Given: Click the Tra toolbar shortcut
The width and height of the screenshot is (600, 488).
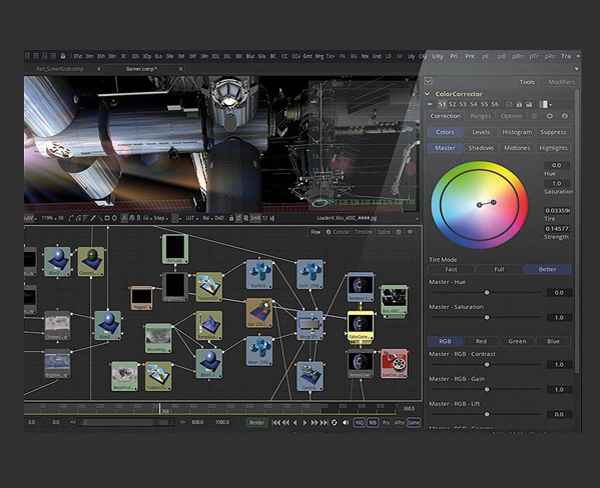Looking at the screenshot, I should coord(566,56).
